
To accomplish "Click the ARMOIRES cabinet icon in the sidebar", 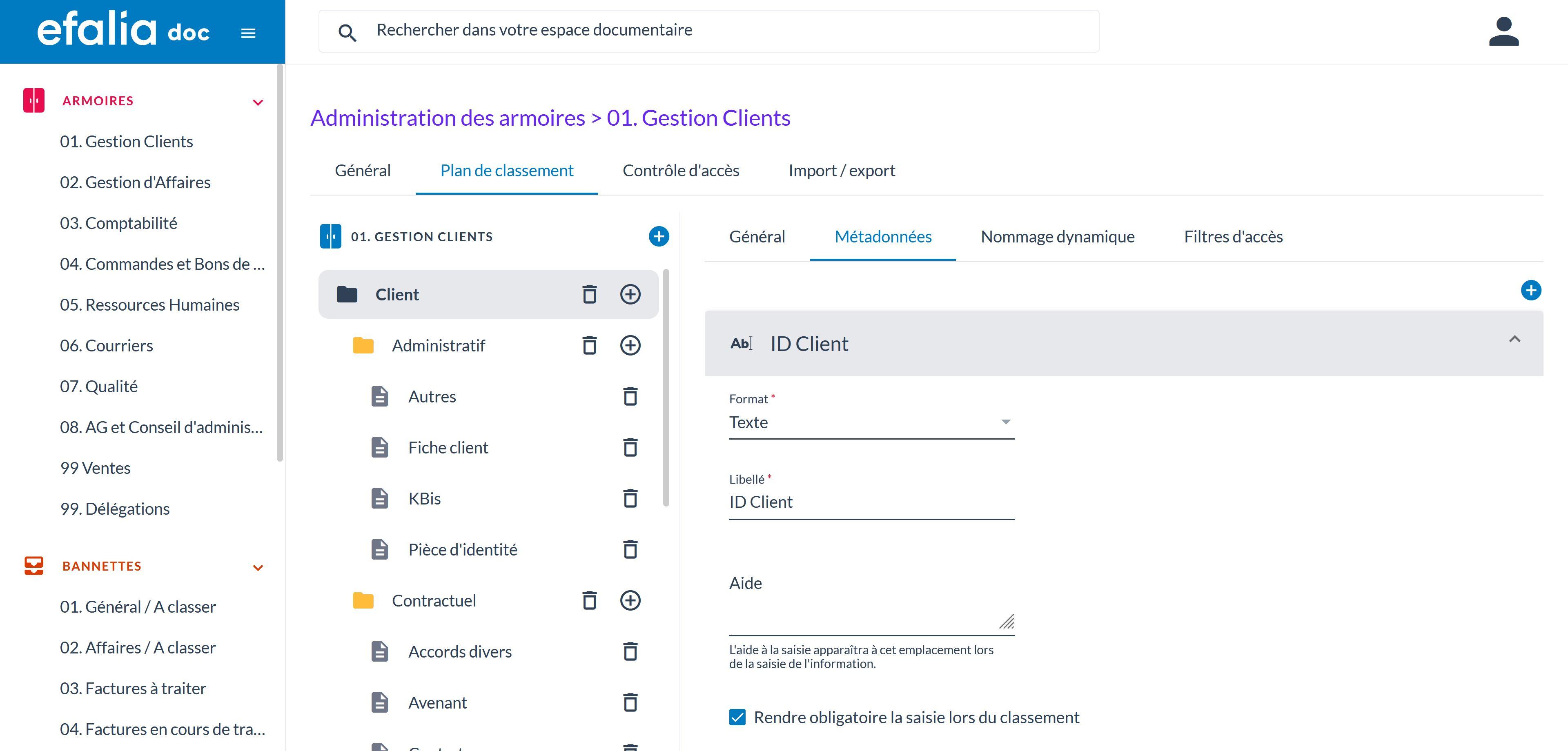I will [x=33, y=100].
